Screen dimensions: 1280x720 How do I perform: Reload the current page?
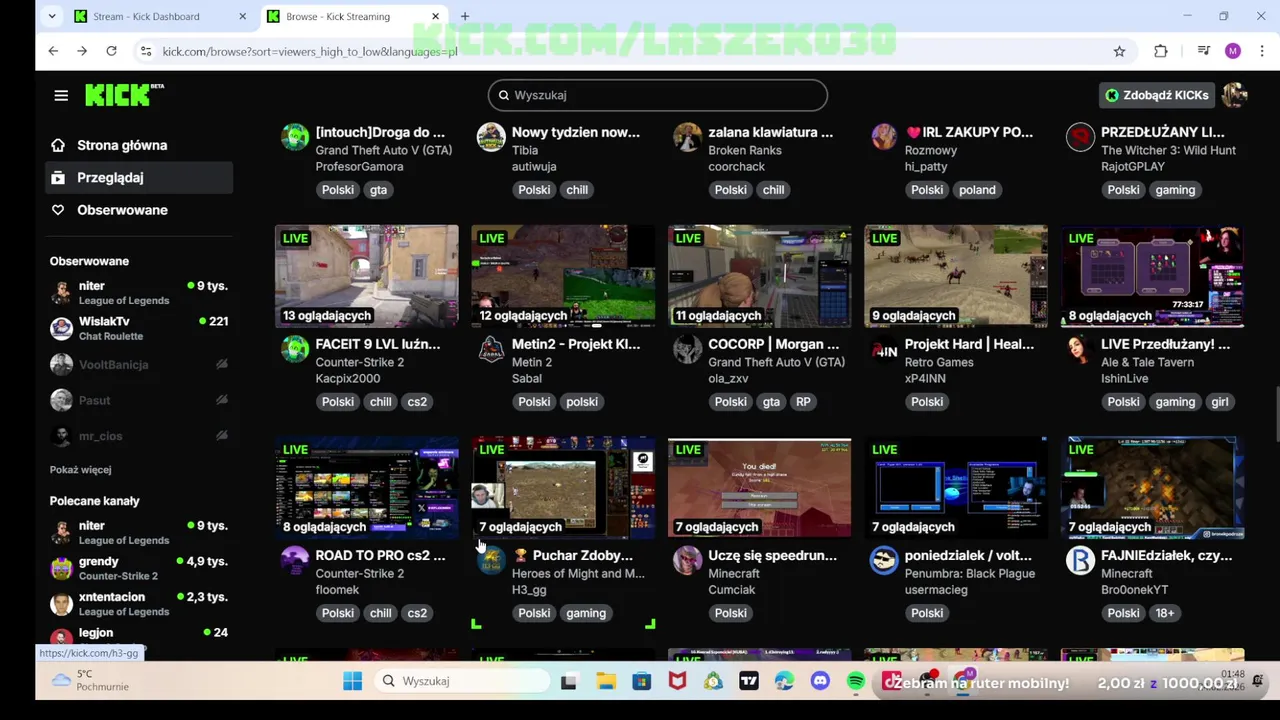point(111,51)
